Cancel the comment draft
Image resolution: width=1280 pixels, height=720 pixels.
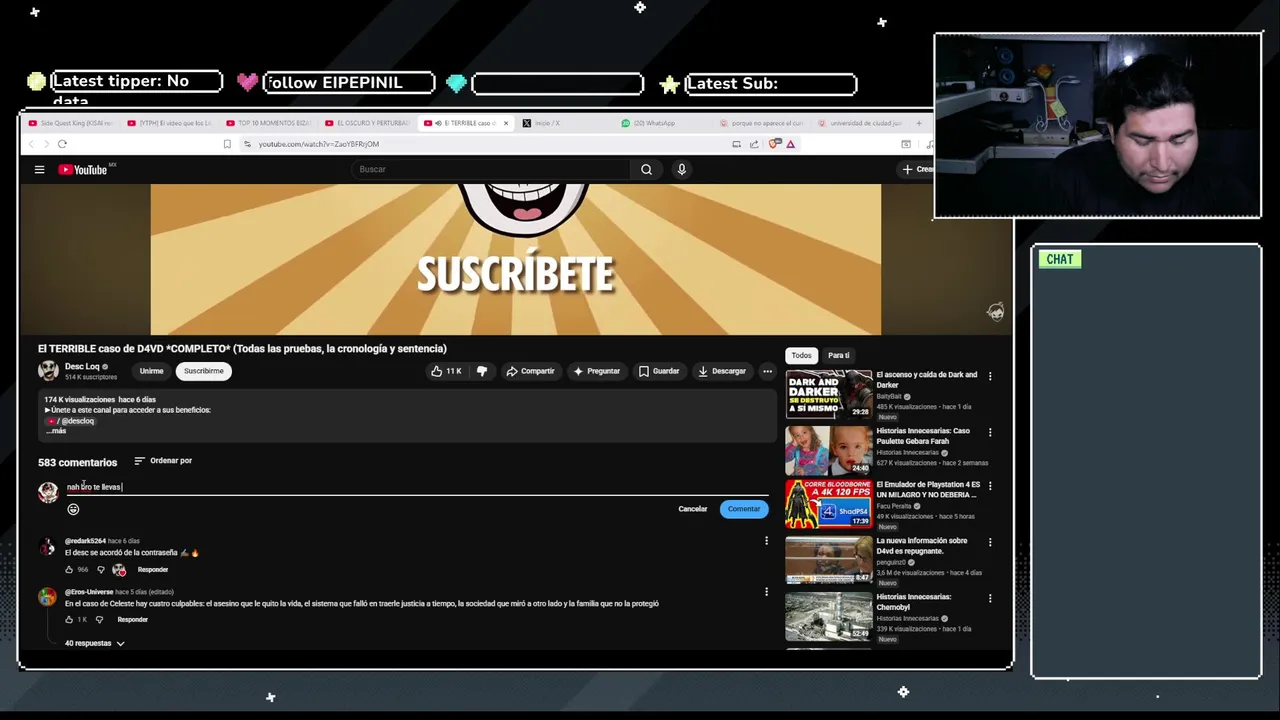(x=693, y=509)
